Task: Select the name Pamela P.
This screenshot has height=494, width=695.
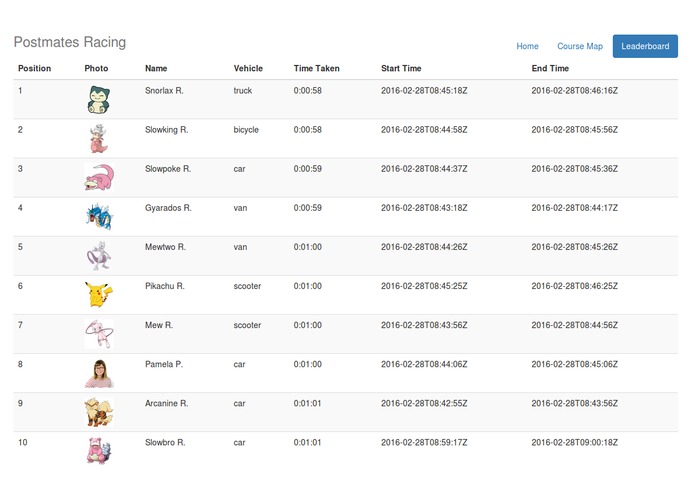Action: point(164,364)
